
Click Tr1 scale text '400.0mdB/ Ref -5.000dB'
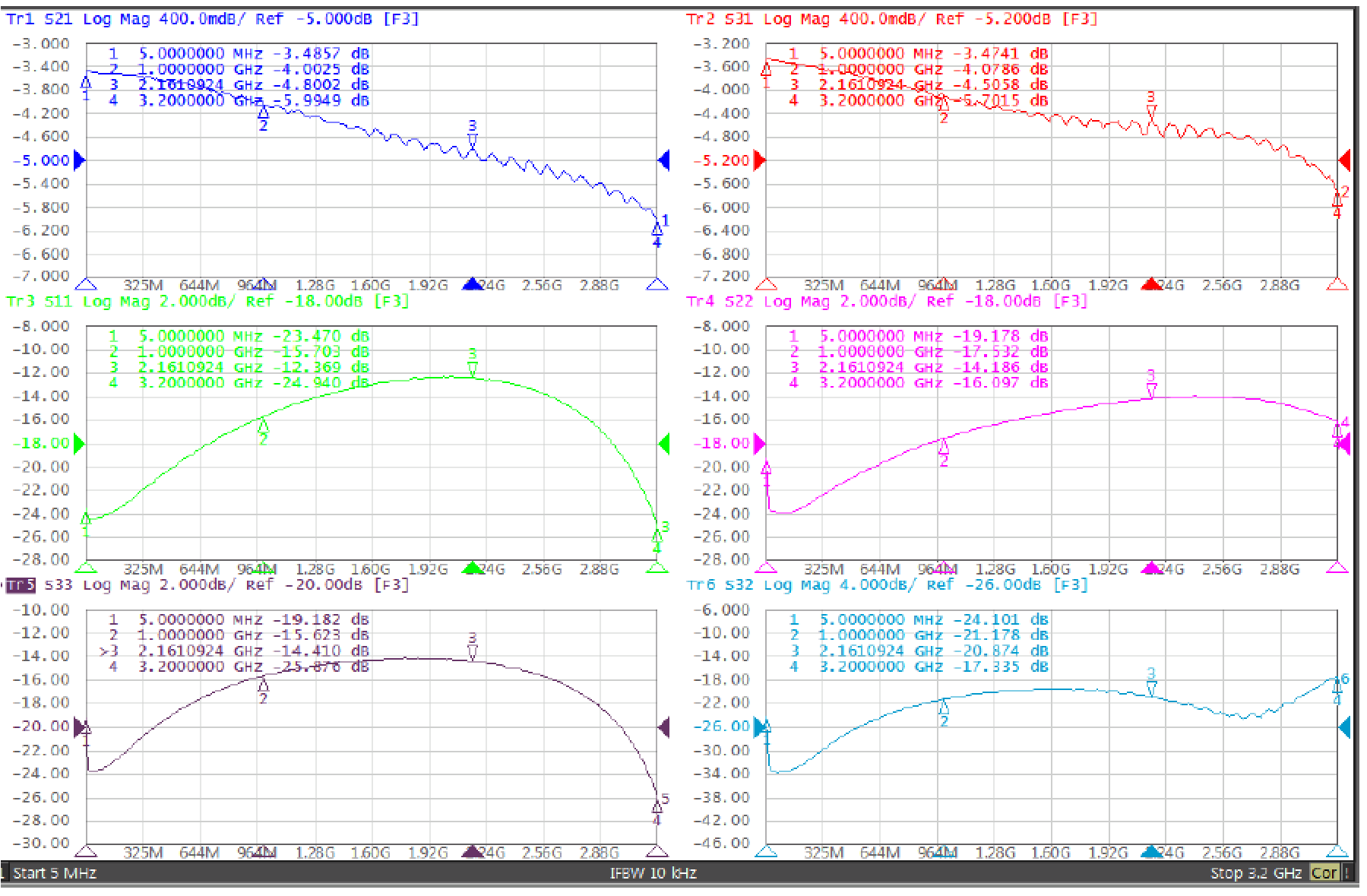[x=265, y=19]
